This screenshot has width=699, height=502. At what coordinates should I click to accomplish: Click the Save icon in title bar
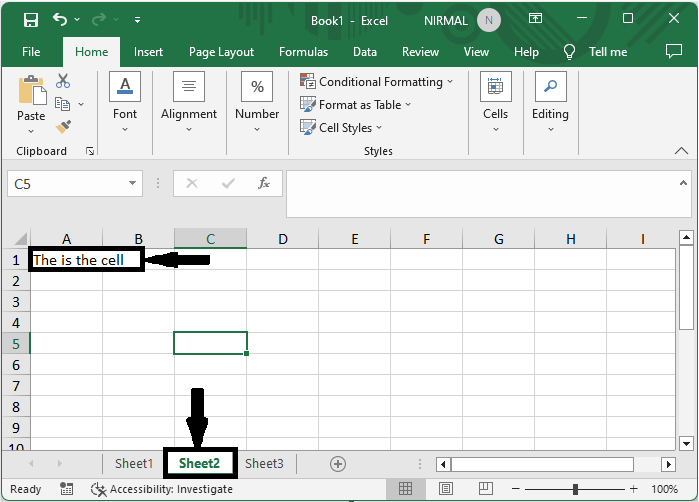click(x=31, y=20)
